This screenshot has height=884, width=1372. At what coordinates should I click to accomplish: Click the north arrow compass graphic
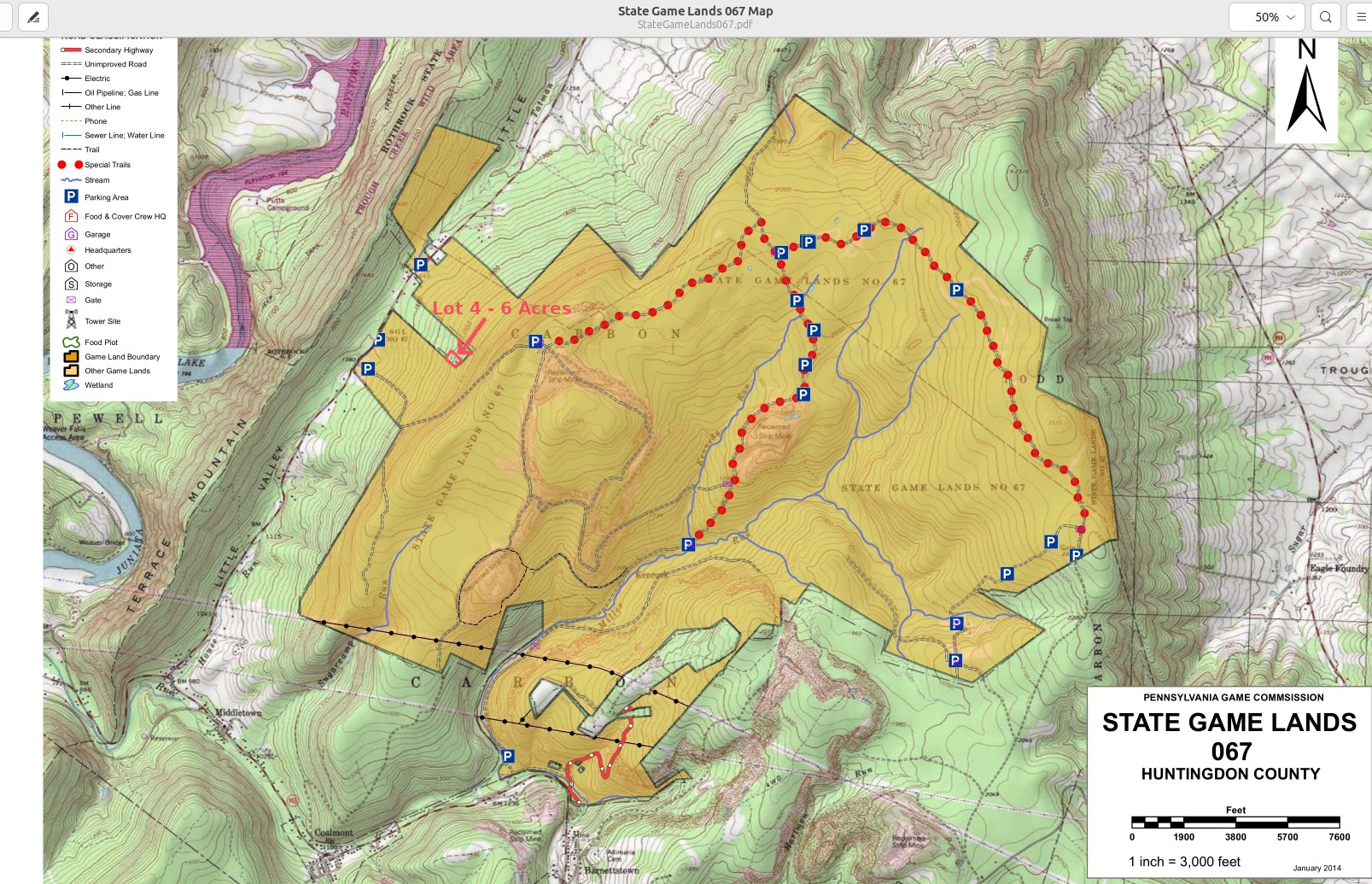click(x=1306, y=88)
